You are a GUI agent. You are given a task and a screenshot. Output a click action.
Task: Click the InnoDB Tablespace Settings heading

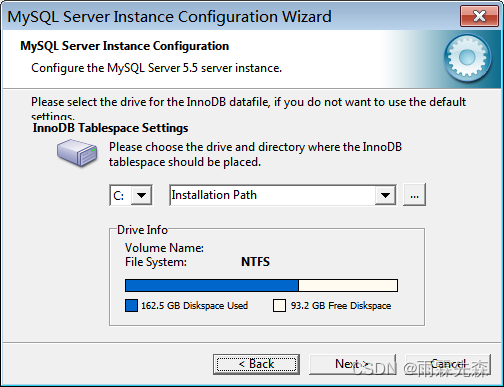pyautogui.click(x=110, y=128)
